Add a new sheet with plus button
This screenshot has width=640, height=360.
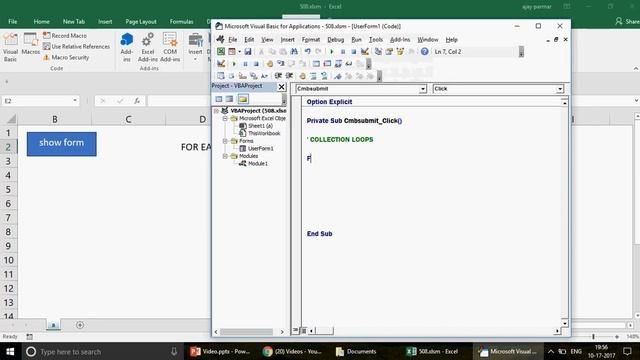(80, 325)
